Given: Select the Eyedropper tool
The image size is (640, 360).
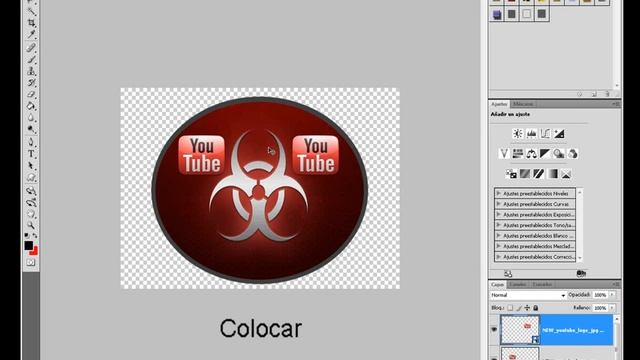Looking at the screenshot, I should pyautogui.click(x=31, y=34).
